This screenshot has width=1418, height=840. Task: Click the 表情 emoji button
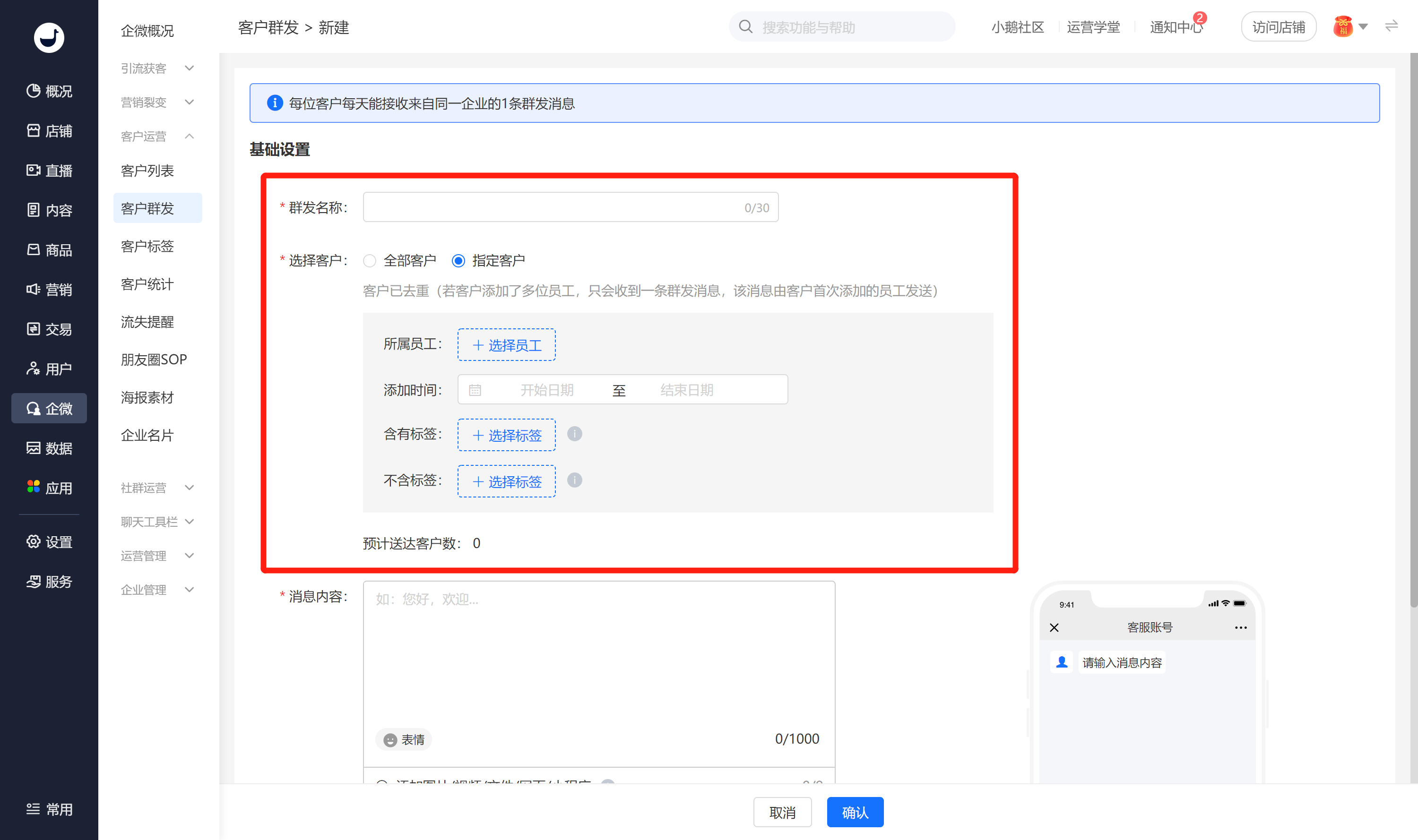point(404,739)
